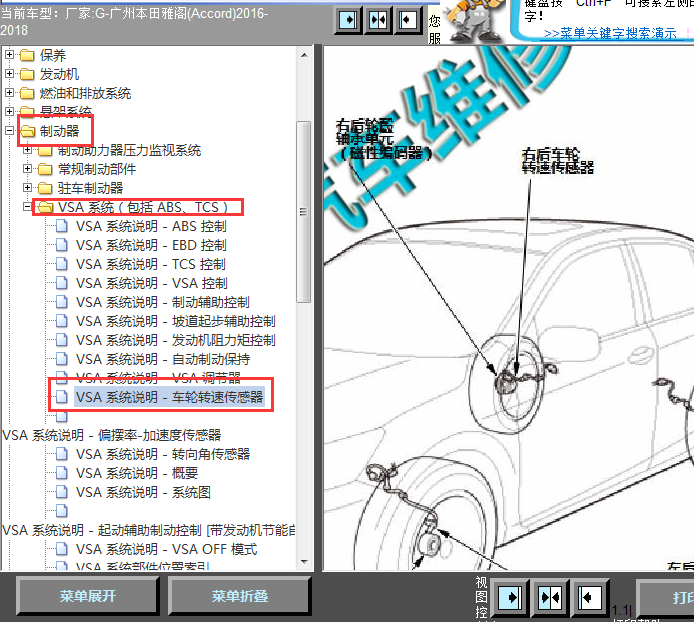694x622 pixels.
Task: Click document icon beside 制动辅助控制
Action: tap(62, 302)
